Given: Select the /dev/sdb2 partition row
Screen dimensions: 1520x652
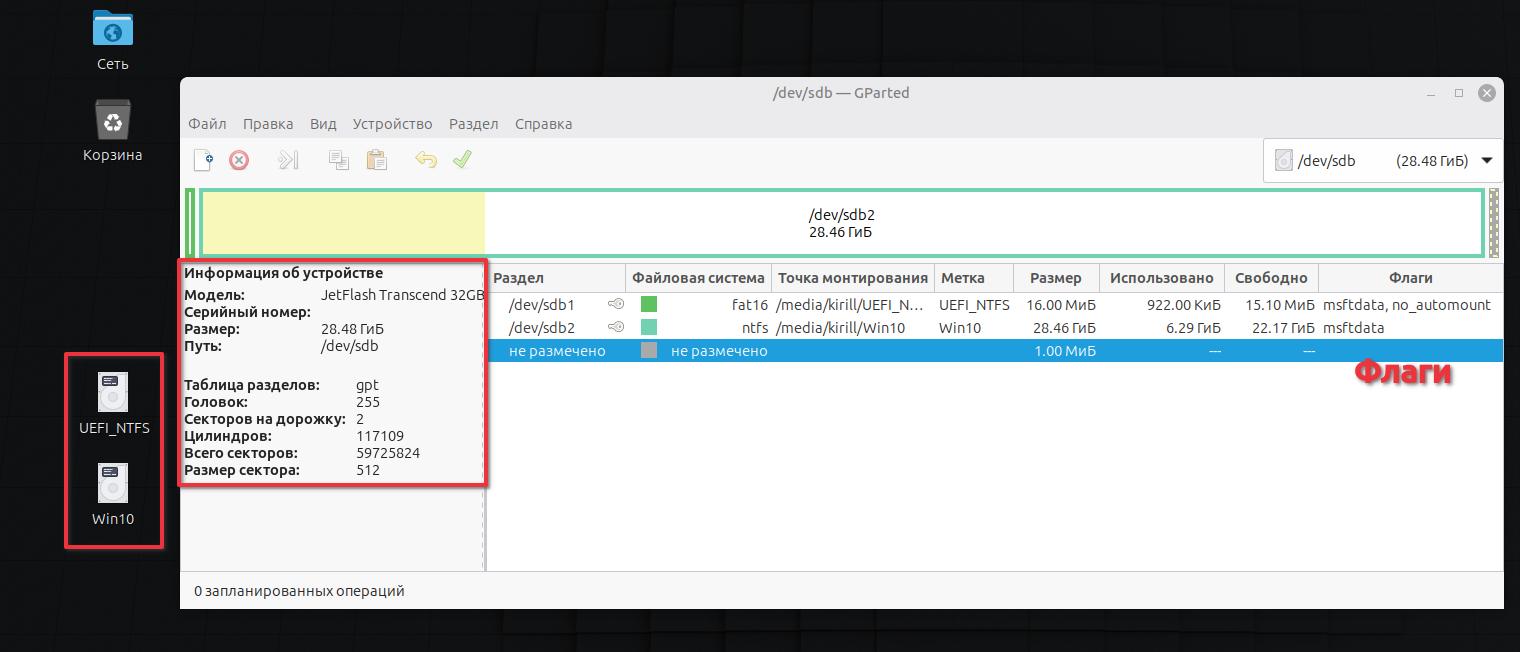Looking at the screenshot, I should tap(994, 327).
